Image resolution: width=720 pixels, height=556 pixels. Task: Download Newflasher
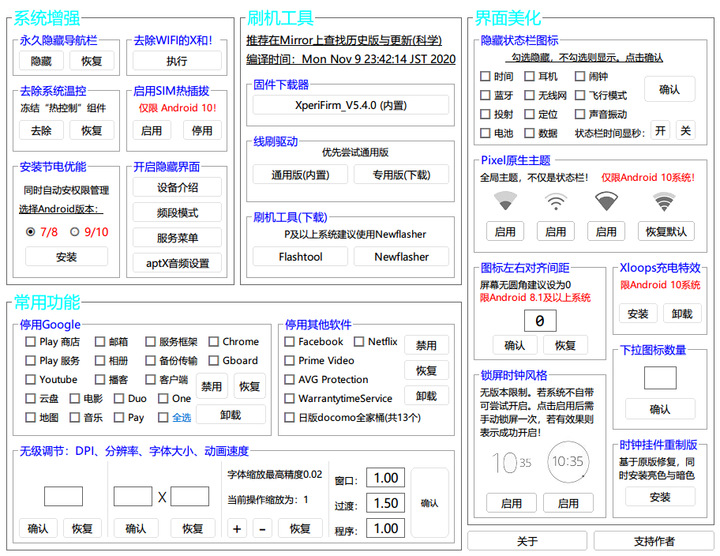[x=401, y=257]
